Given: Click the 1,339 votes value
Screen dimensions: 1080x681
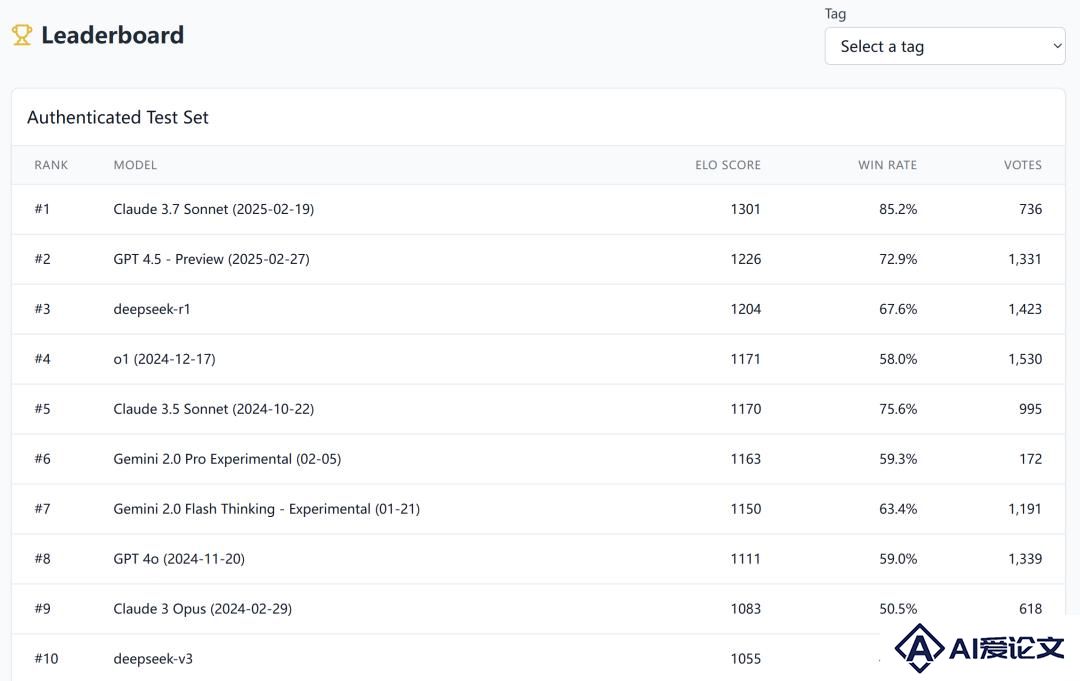Looking at the screenshot, I should click(1025, 559).
